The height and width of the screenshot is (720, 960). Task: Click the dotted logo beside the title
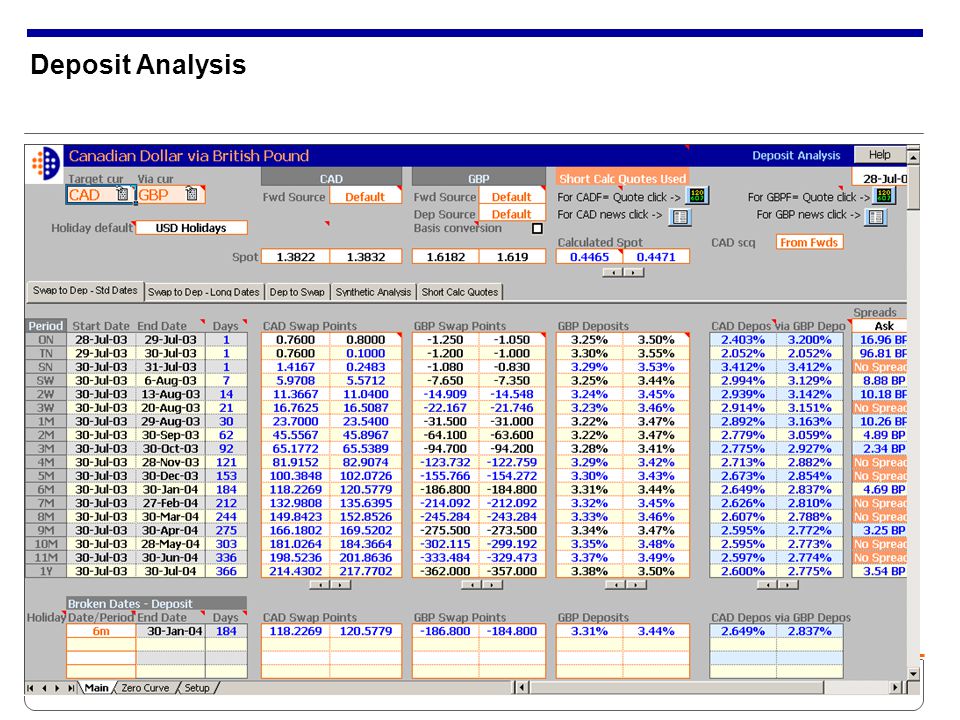coord(45,163)
